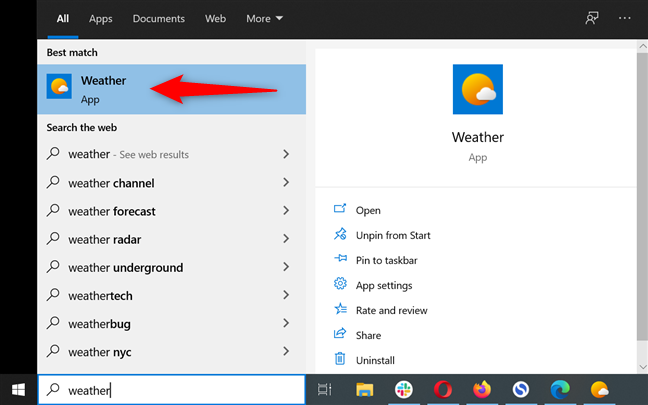648x405 pixels.
Task: Click magnifier icon beside weather channel
Action: pyautogui.click(x=53, y=182)
